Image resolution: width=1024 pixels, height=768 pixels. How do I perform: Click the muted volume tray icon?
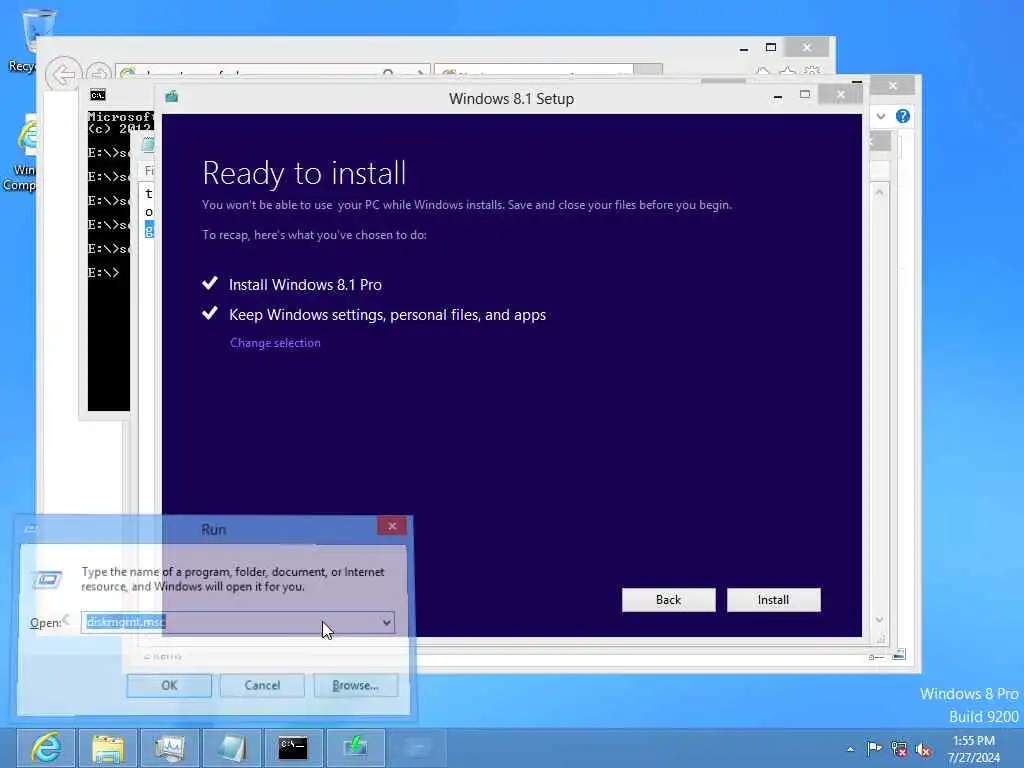point(923,749)
